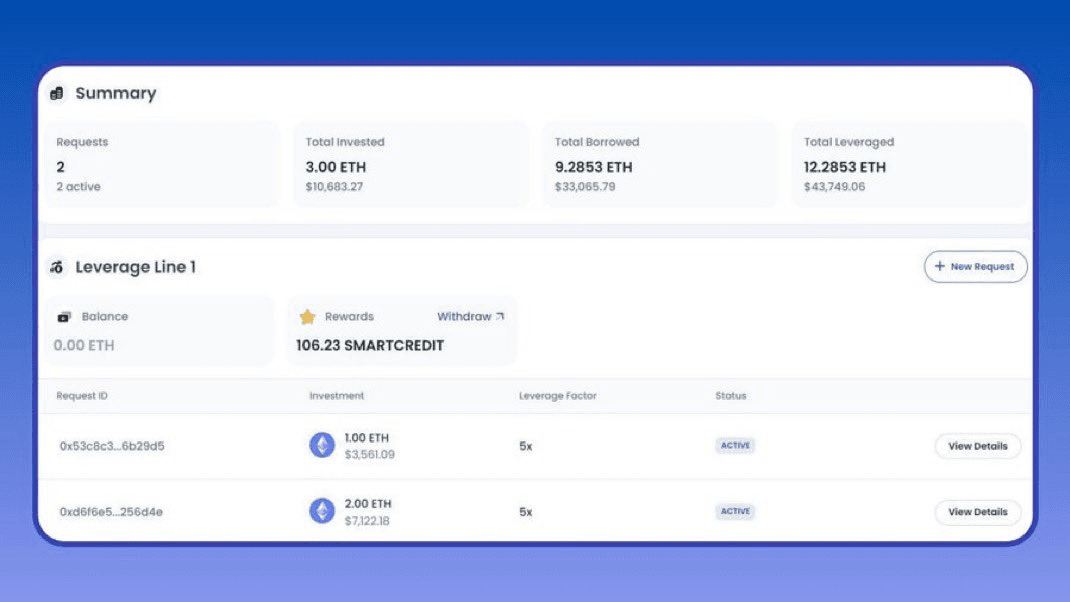Click the Leverage Line 1 icon
The height and width of the screenshot is (602, 1070).
[x=57, y=267]
